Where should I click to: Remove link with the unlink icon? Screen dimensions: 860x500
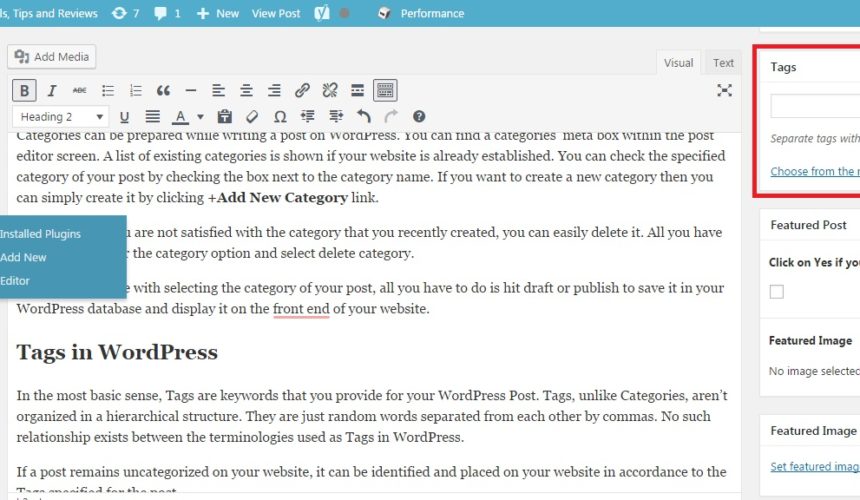pos(330,90)
